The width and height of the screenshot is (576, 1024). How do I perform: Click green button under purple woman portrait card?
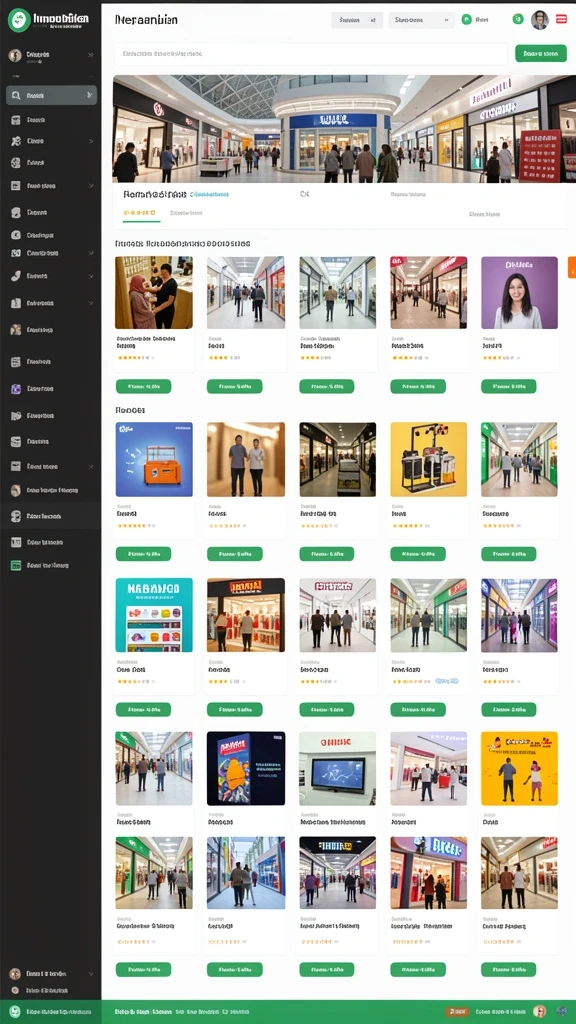coord(509,387)
